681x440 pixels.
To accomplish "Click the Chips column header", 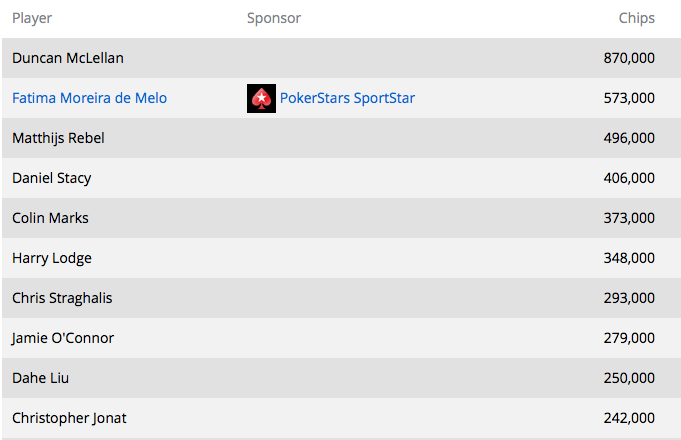I will coord(637,18).
